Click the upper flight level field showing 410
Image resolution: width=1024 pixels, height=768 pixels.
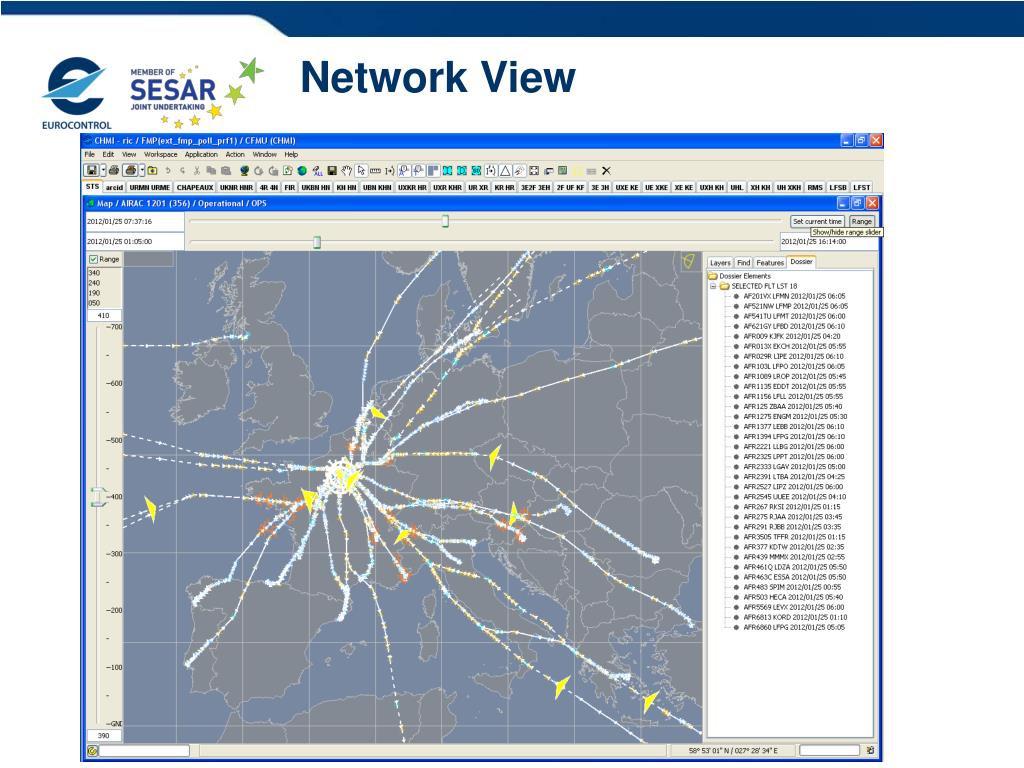coord(104,315)
